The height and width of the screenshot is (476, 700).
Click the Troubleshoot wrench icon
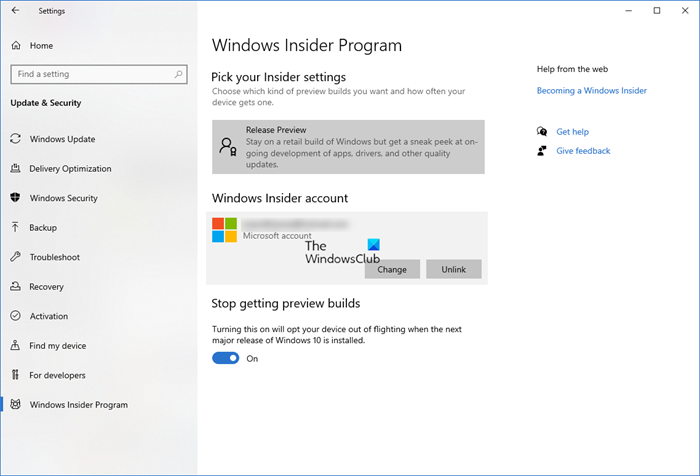tap(16, 257)
